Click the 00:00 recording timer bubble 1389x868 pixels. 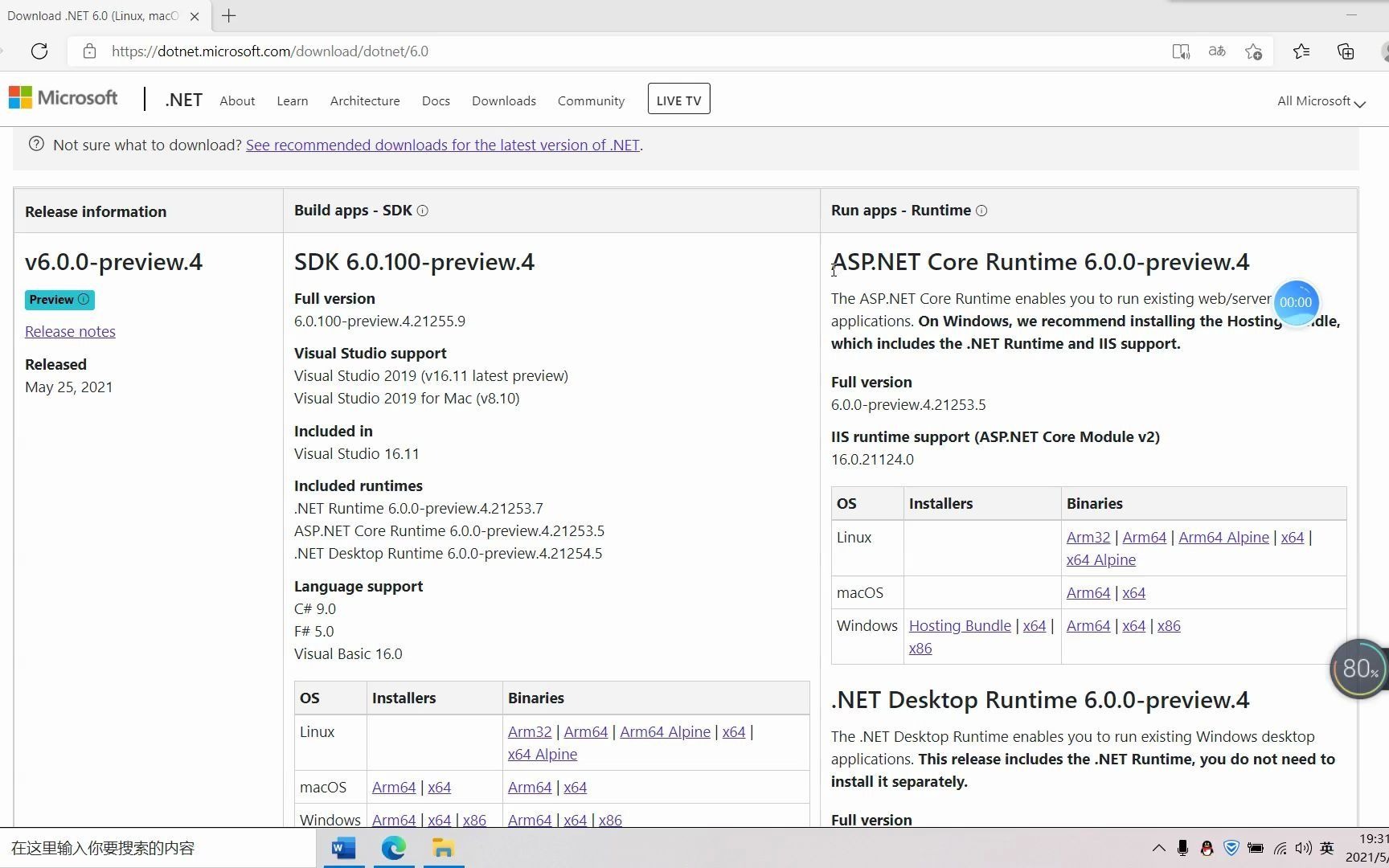1296,302
